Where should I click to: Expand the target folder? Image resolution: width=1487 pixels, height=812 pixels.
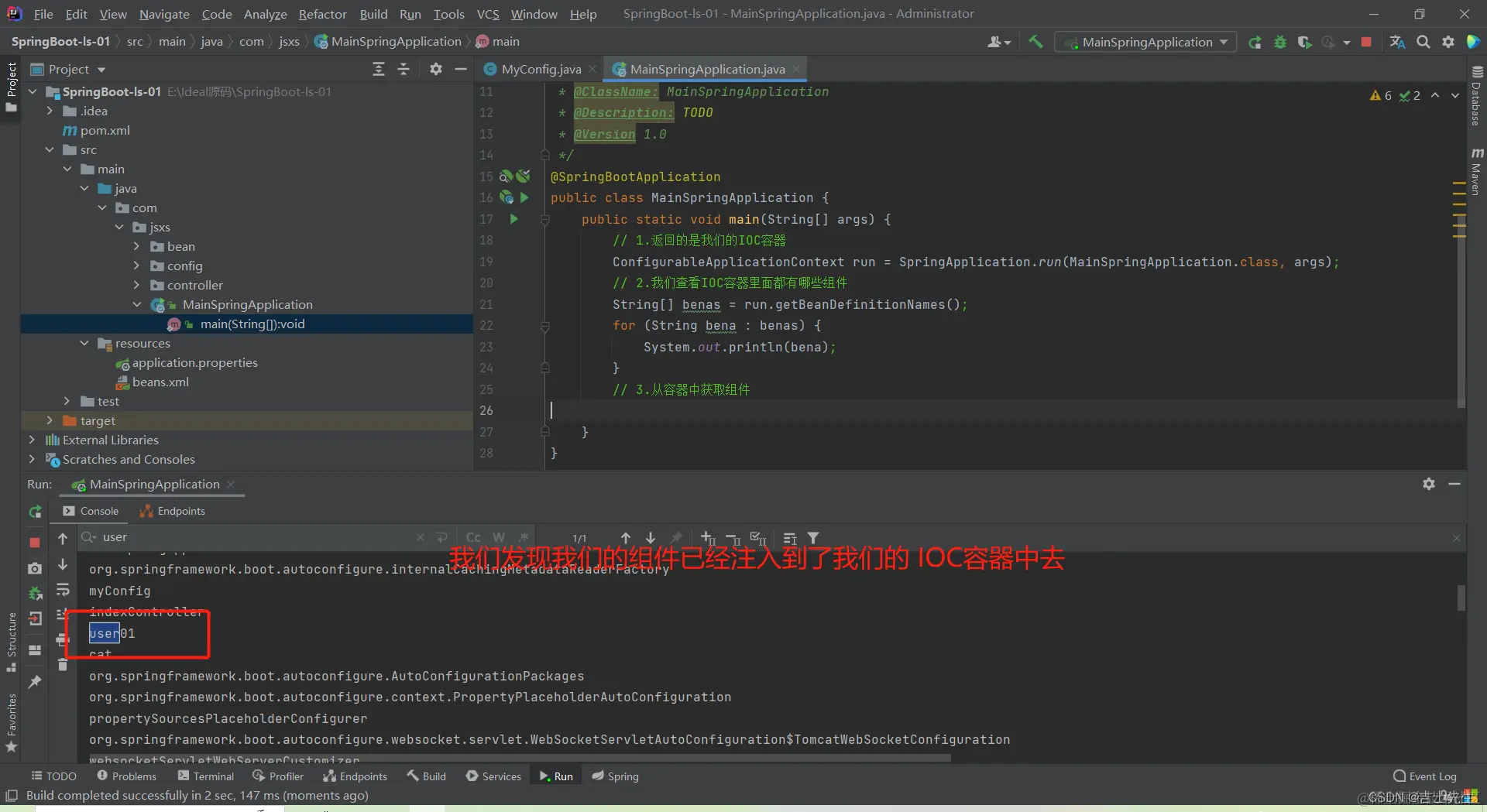tap(50, 420)
